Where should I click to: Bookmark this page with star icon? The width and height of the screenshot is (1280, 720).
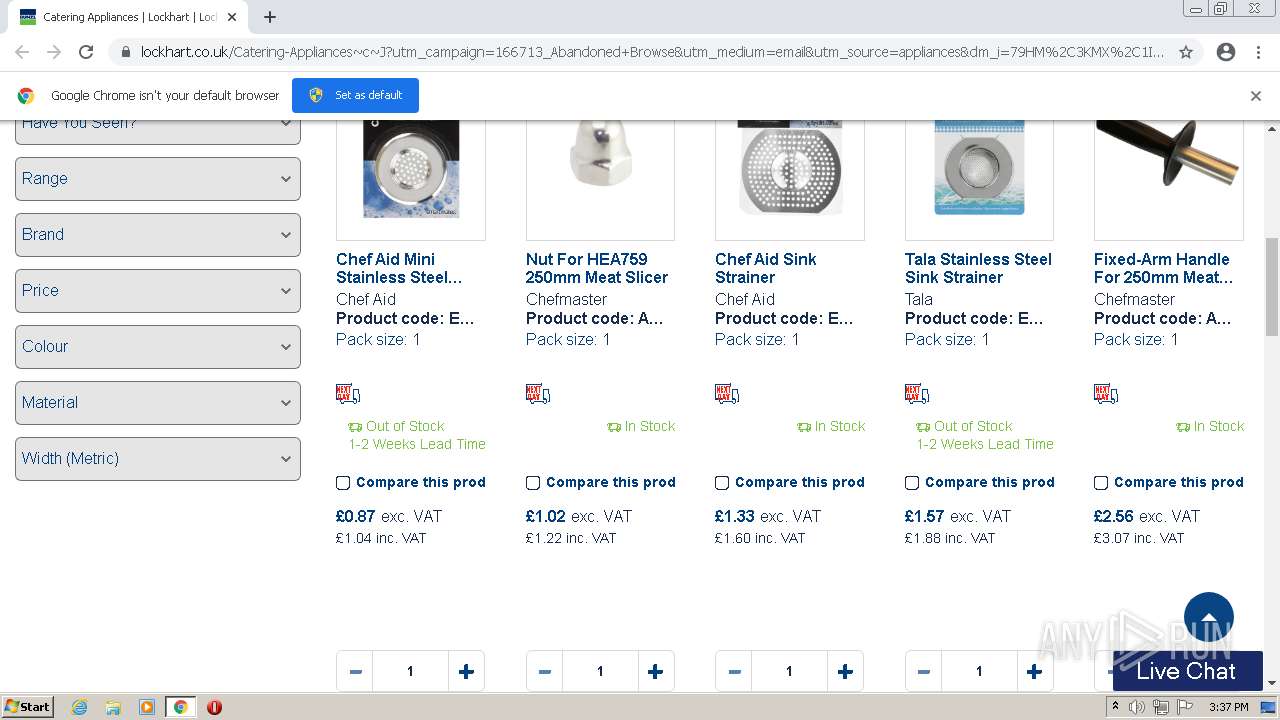point(1186,52)
